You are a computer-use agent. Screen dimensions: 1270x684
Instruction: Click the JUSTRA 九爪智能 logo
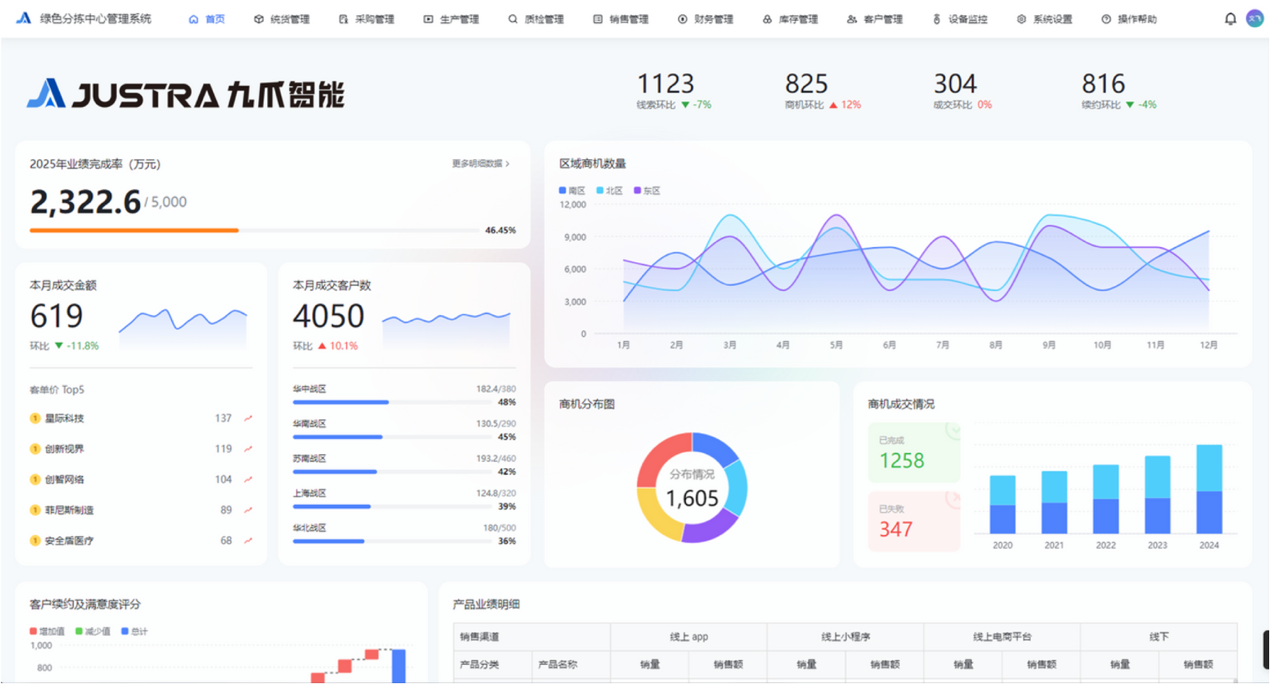click(x=185, y=94)
